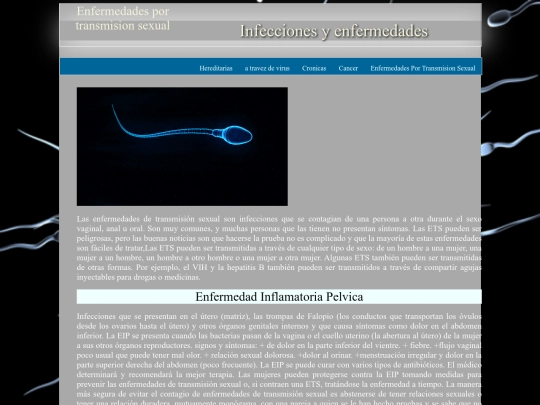Click the 'Infecciones y enfermedades' site title
The image size is (540, 405).
[x=334, y=31]
